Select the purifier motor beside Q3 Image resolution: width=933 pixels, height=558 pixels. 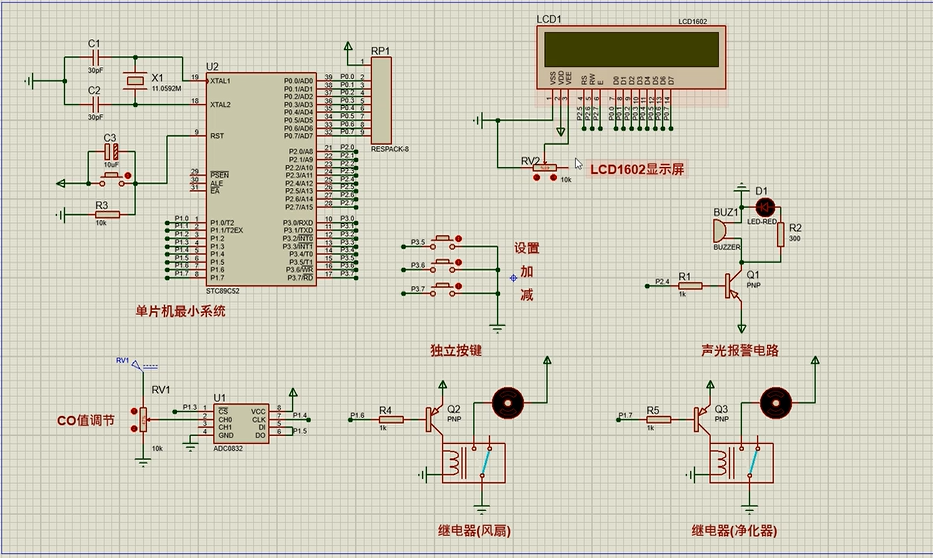tap(774, 402)
